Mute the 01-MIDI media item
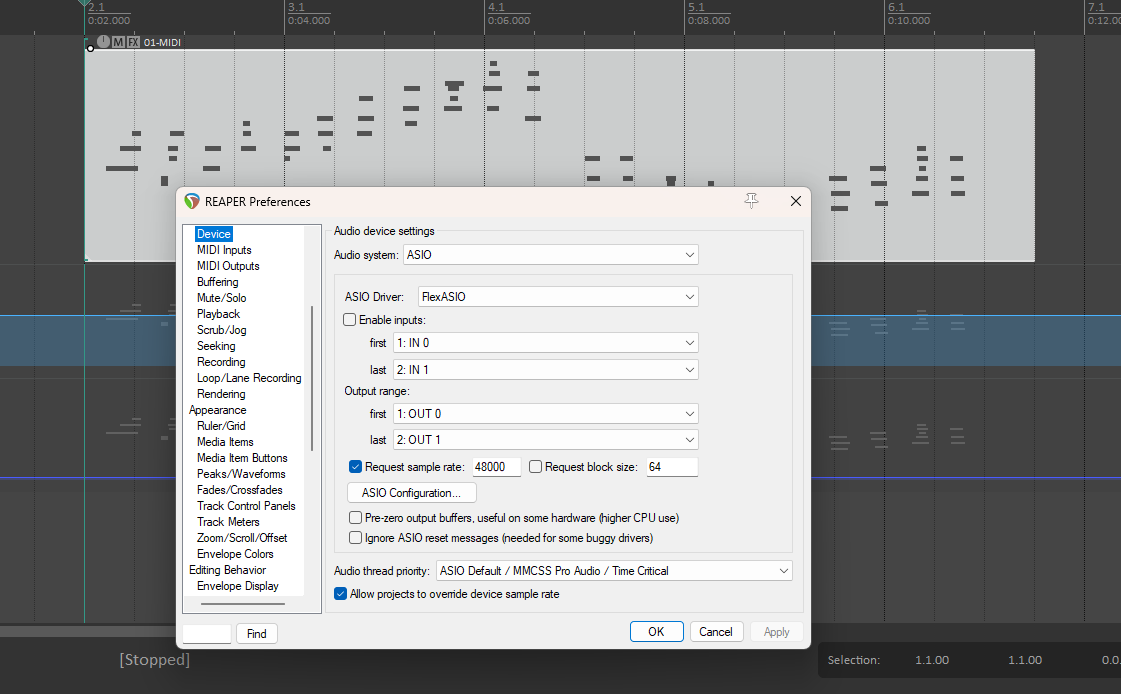 click(119, 42)
